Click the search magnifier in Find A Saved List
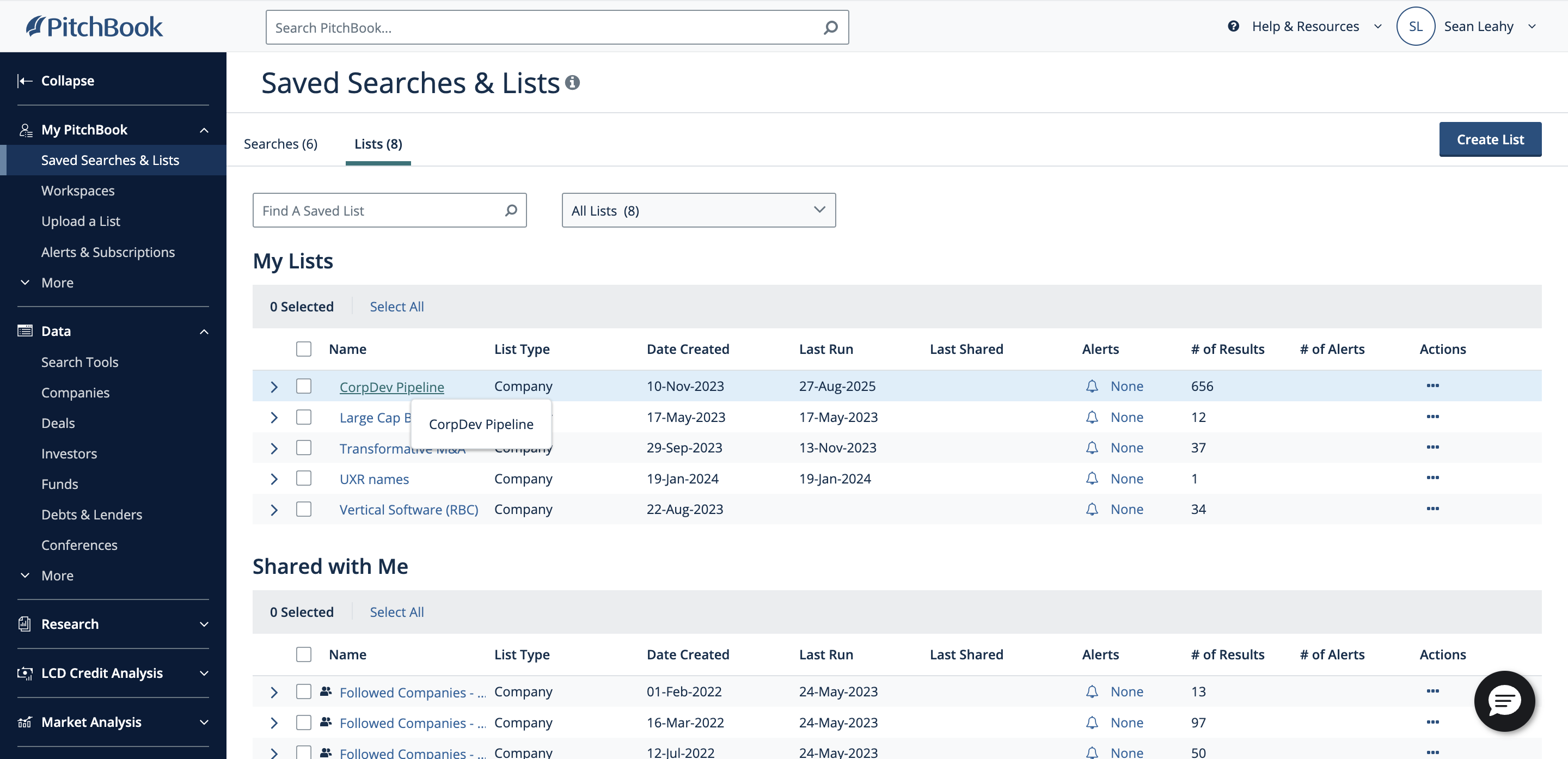Viewport: 1568px width, 759px height. [511, 210]
